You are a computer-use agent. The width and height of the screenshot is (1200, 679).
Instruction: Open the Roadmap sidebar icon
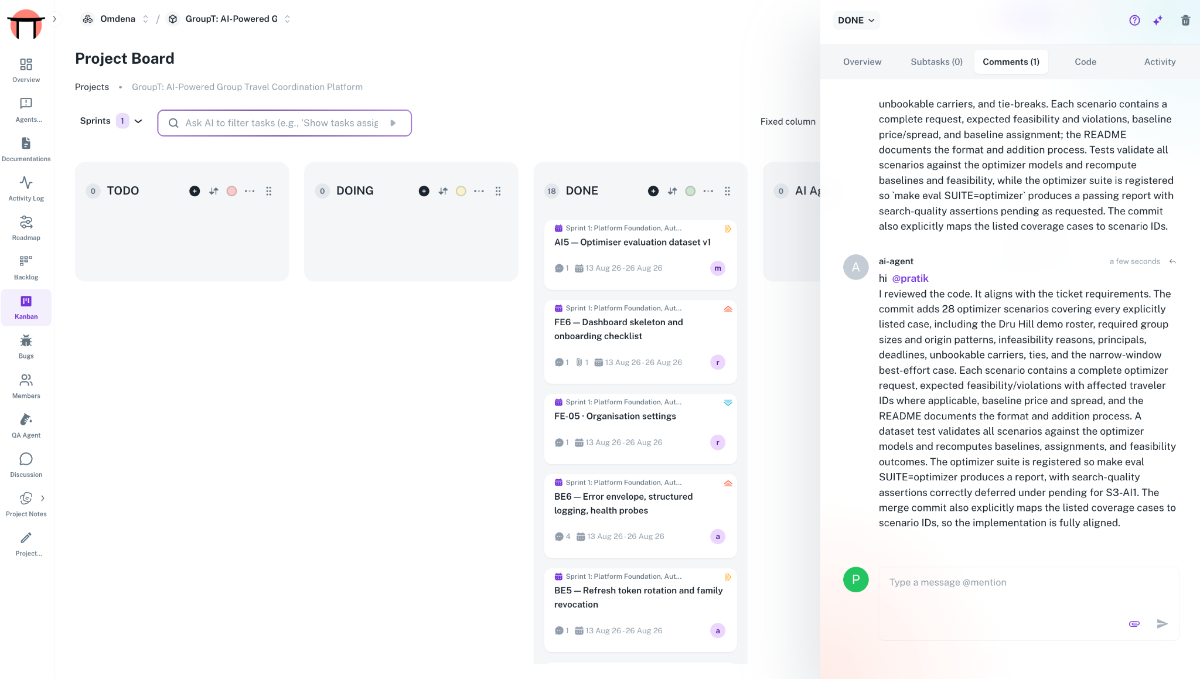click(26, 222)
